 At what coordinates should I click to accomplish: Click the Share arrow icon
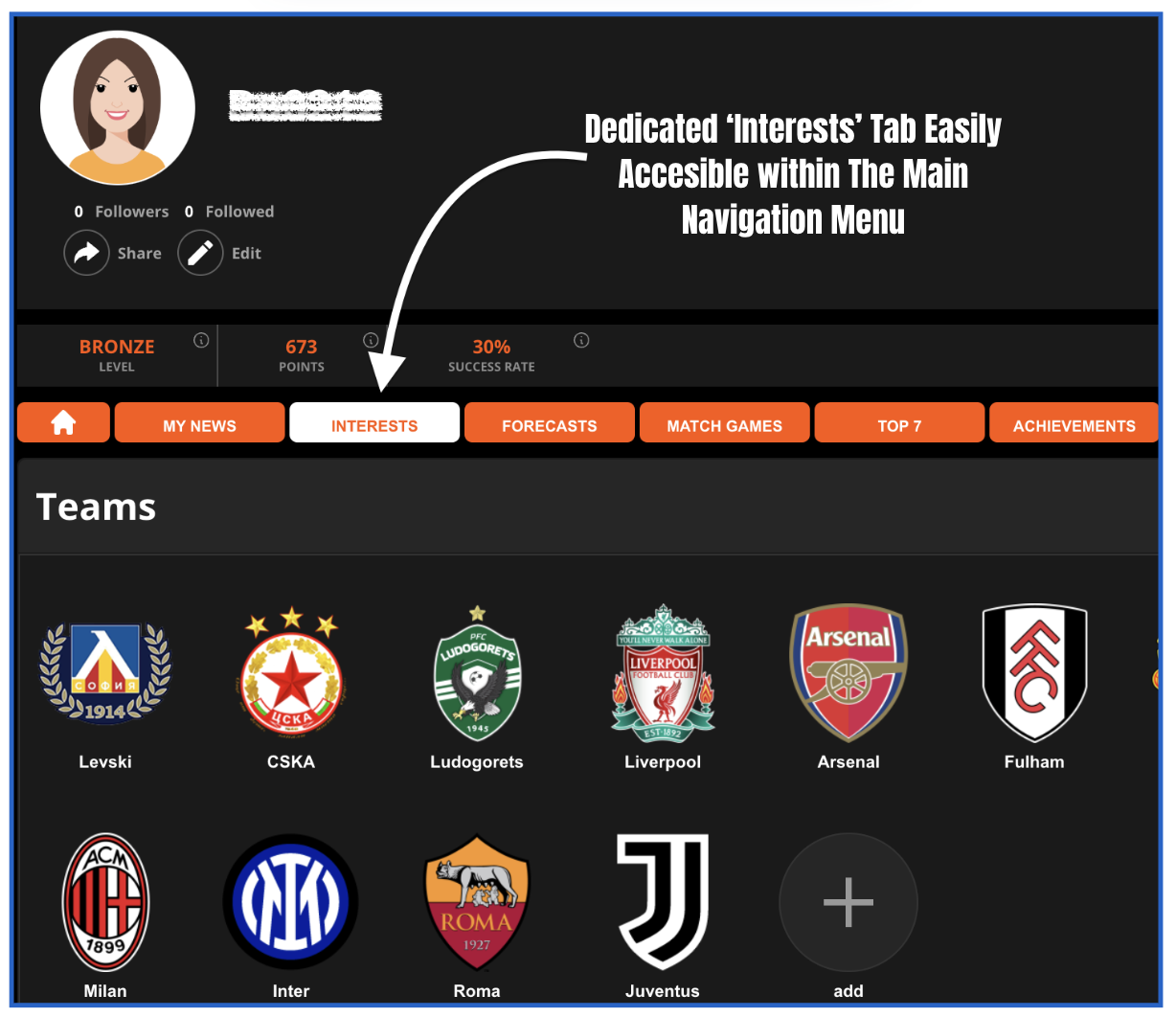[86, 253]
